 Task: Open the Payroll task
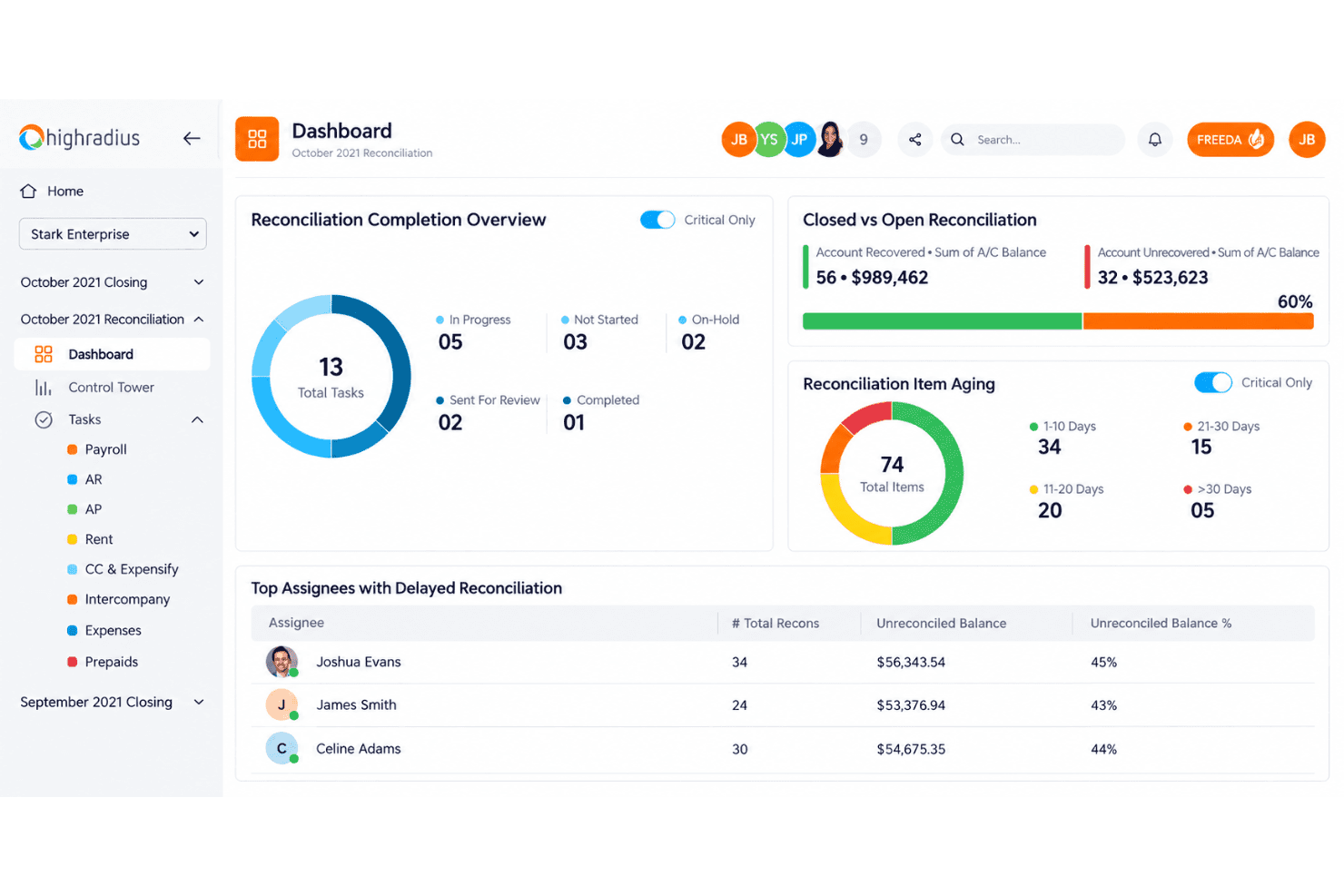(105, 449)
